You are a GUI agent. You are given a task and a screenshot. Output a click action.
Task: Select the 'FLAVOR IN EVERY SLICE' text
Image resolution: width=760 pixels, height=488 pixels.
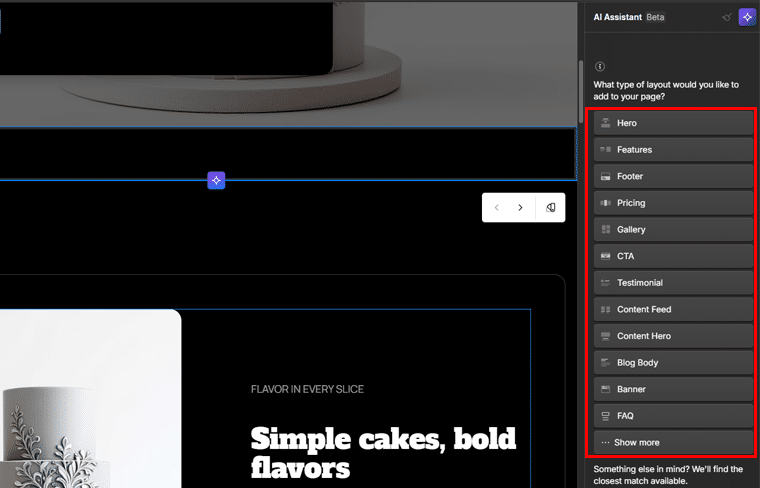[x=307, y=389]
